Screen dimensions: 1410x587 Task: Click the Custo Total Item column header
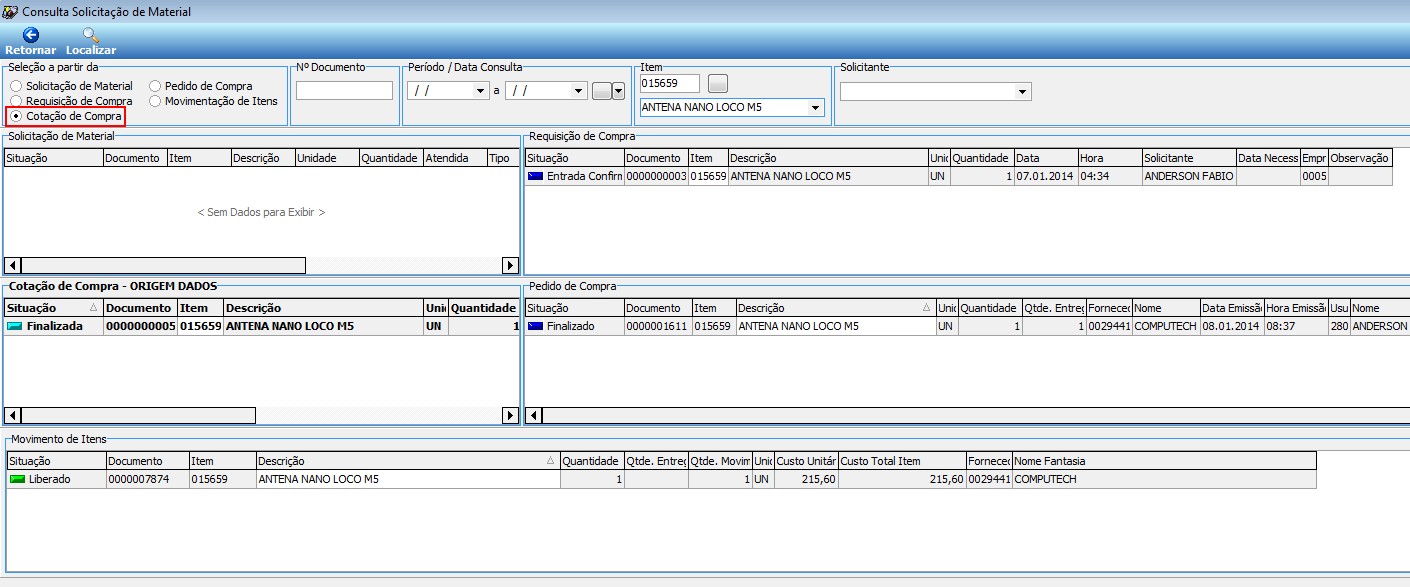click(x=902, y=461)
